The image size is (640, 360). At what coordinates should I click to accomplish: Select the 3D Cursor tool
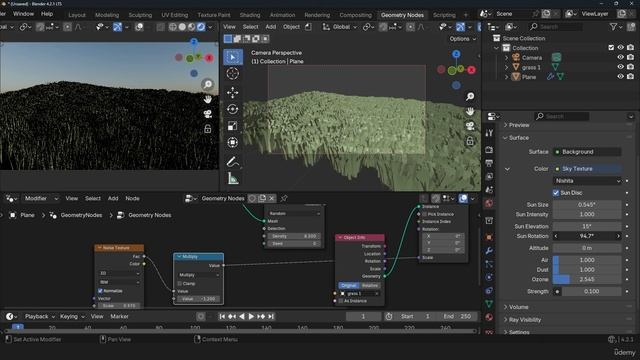[233, 74]
